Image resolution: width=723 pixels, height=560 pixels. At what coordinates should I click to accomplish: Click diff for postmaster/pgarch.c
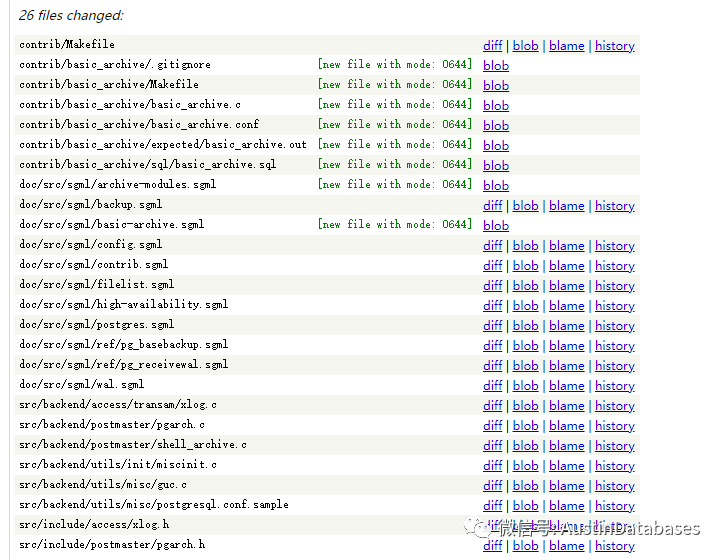coord(492,426)
